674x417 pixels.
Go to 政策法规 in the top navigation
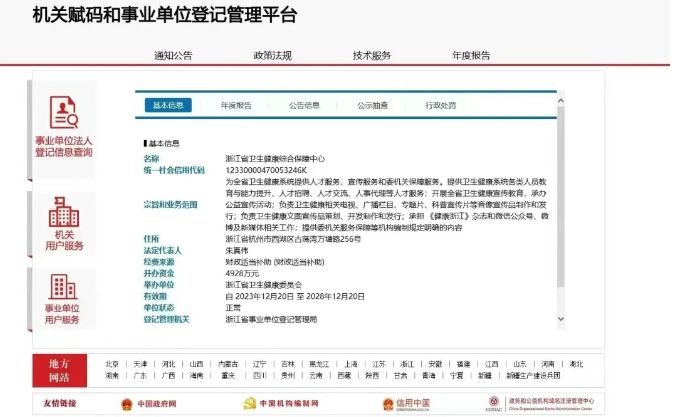(272, 55)
